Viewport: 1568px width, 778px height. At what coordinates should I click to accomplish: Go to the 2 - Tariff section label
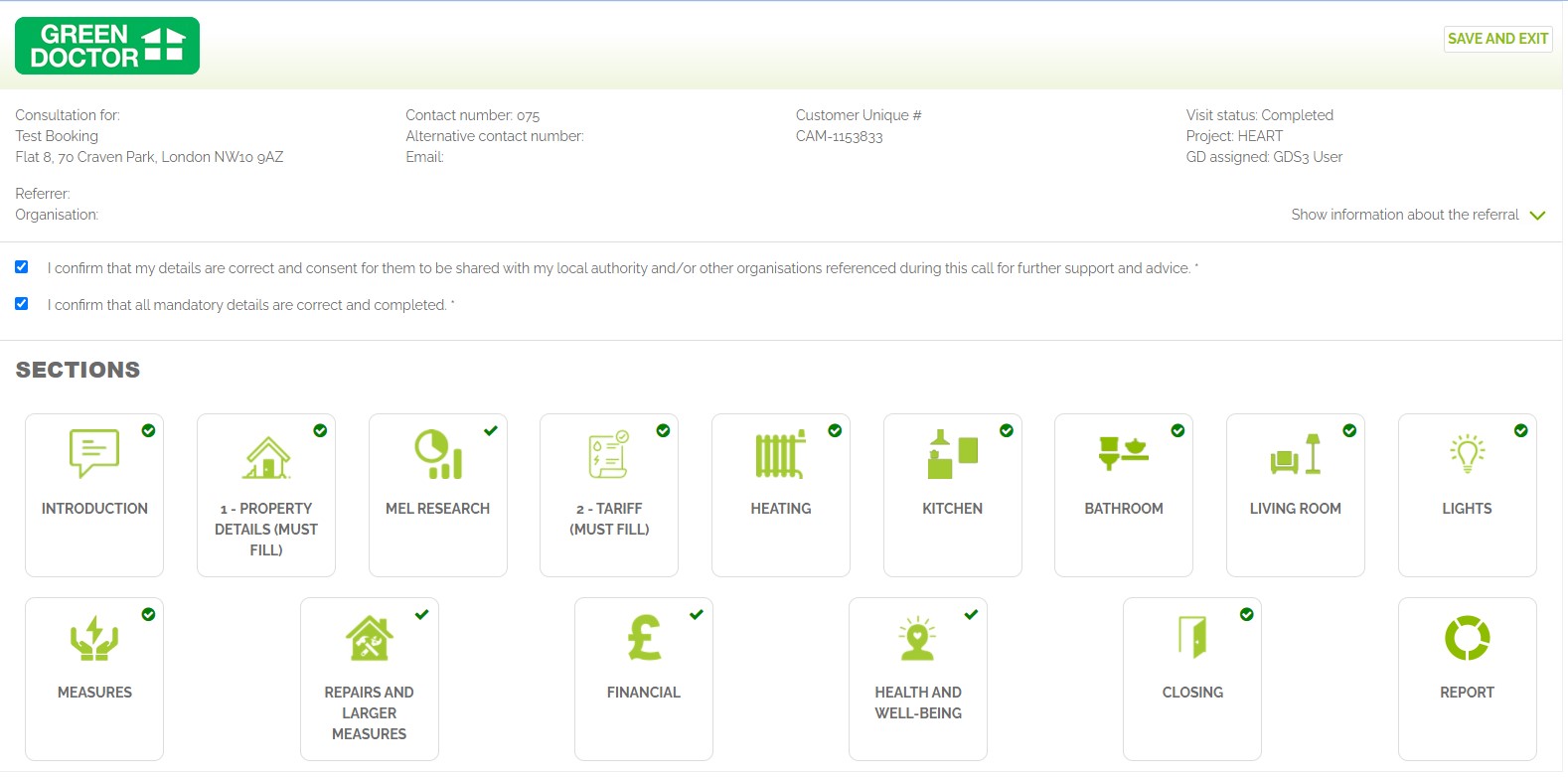(609, 519)
